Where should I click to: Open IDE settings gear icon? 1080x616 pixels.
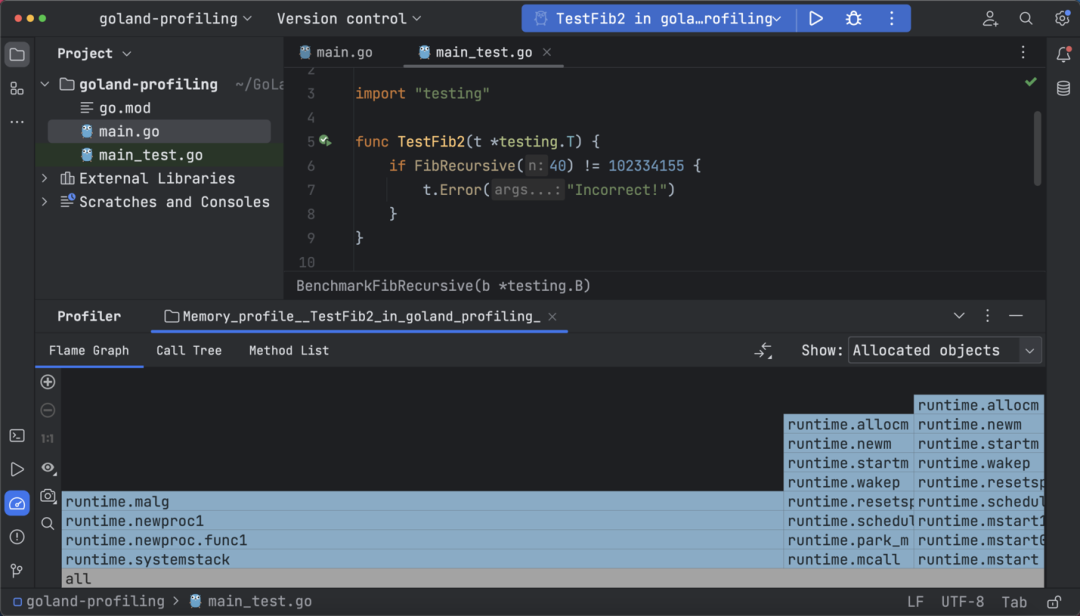point(1061,19)
